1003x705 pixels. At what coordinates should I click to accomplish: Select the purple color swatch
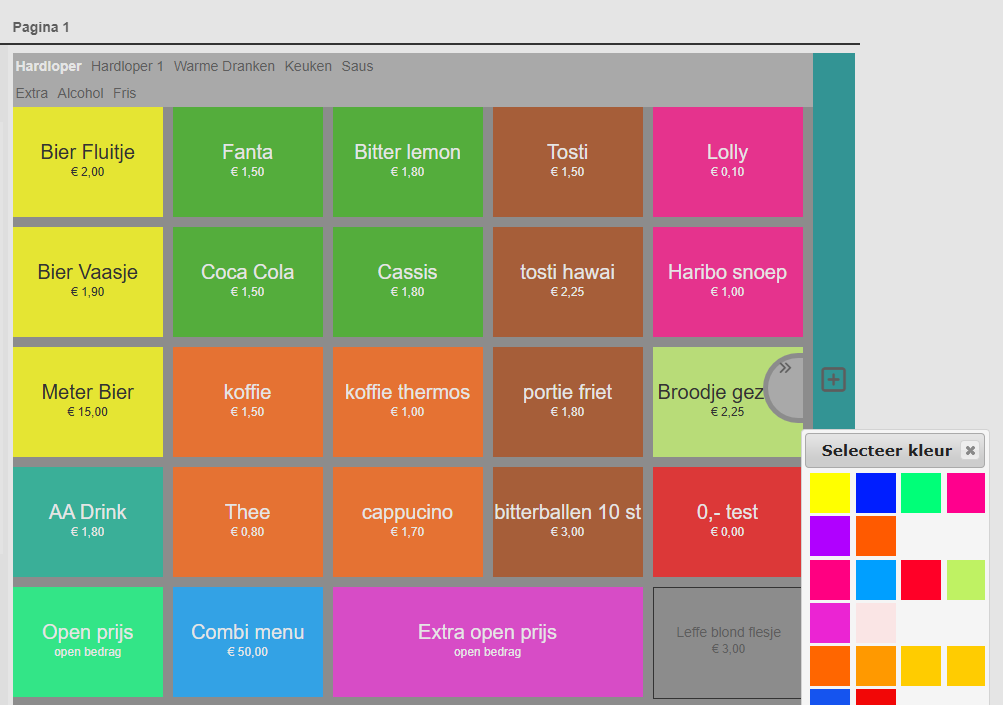coord(829,536)
